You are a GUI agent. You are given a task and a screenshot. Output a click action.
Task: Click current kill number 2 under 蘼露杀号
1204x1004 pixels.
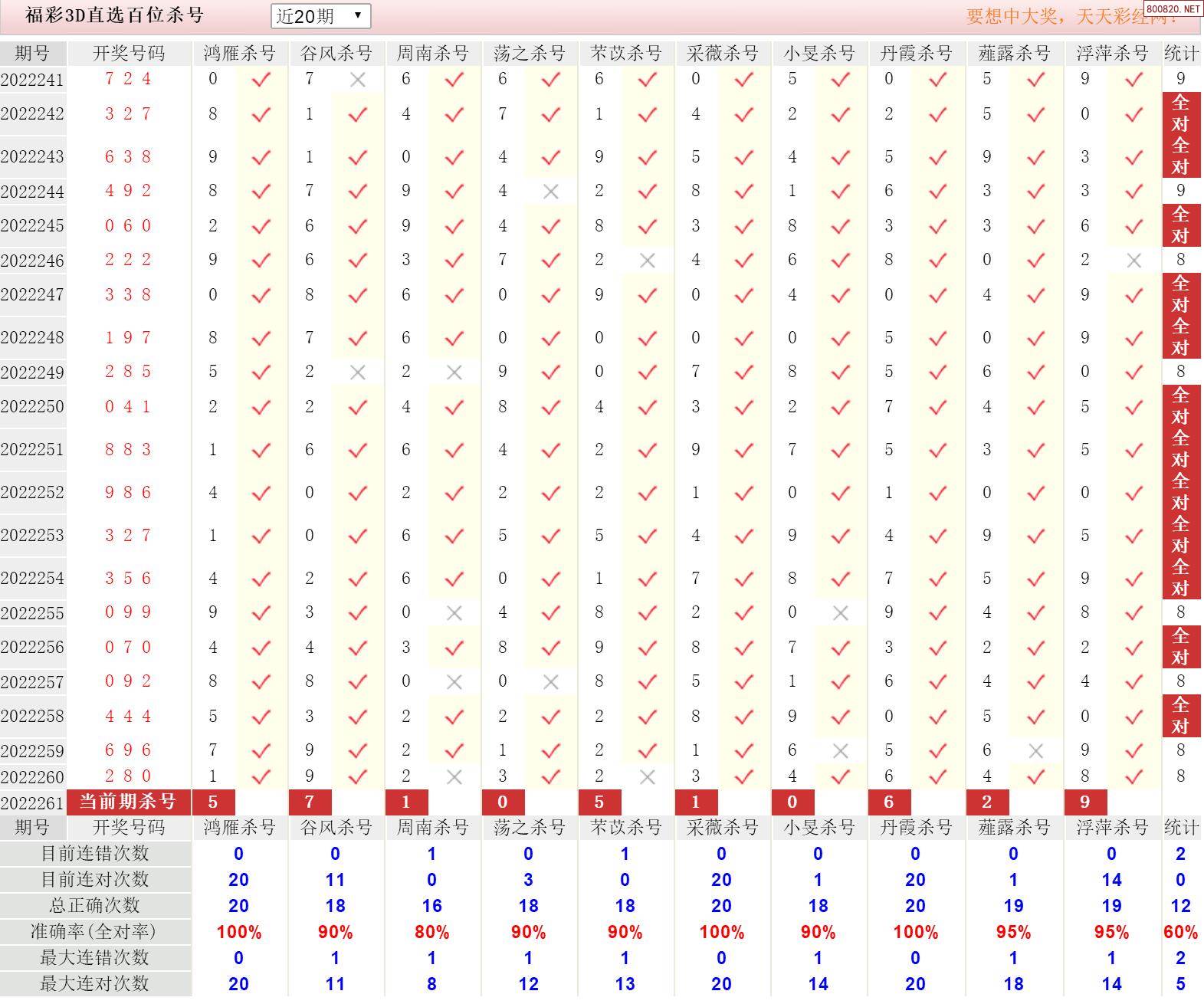pos(987,802)
